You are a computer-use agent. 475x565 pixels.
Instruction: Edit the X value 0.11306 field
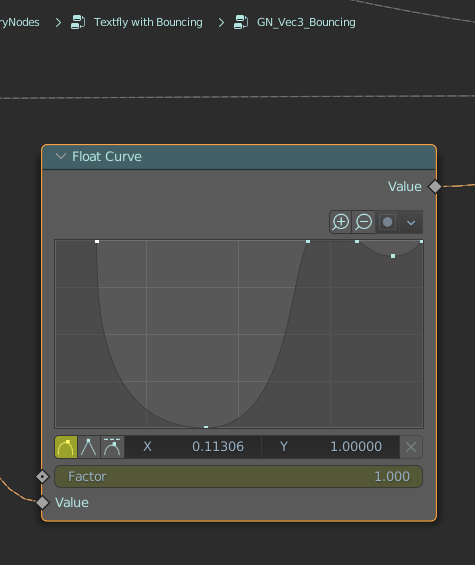[193, 447]
